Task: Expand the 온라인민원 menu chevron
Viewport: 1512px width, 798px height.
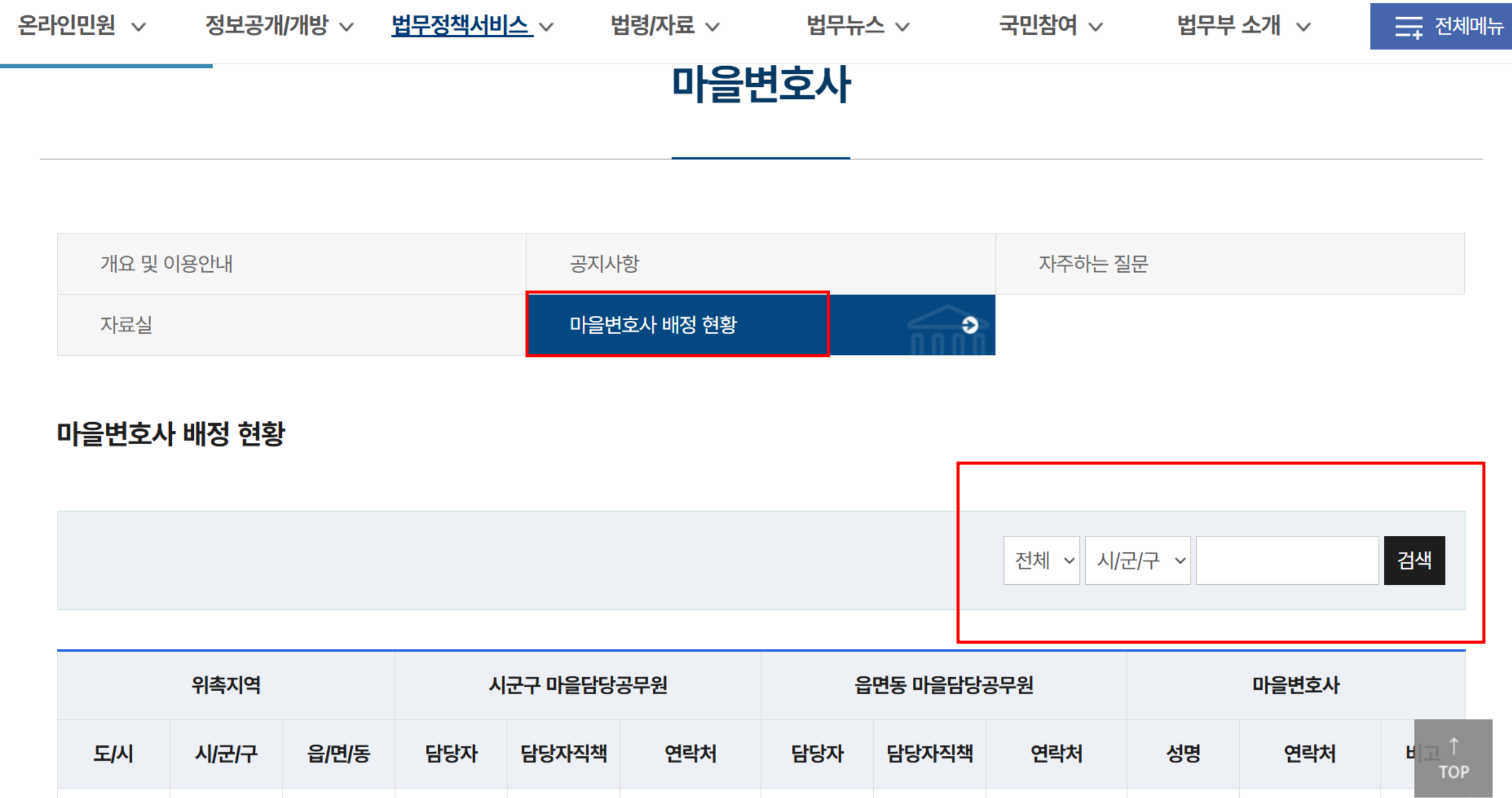Action: click(139, 27)
